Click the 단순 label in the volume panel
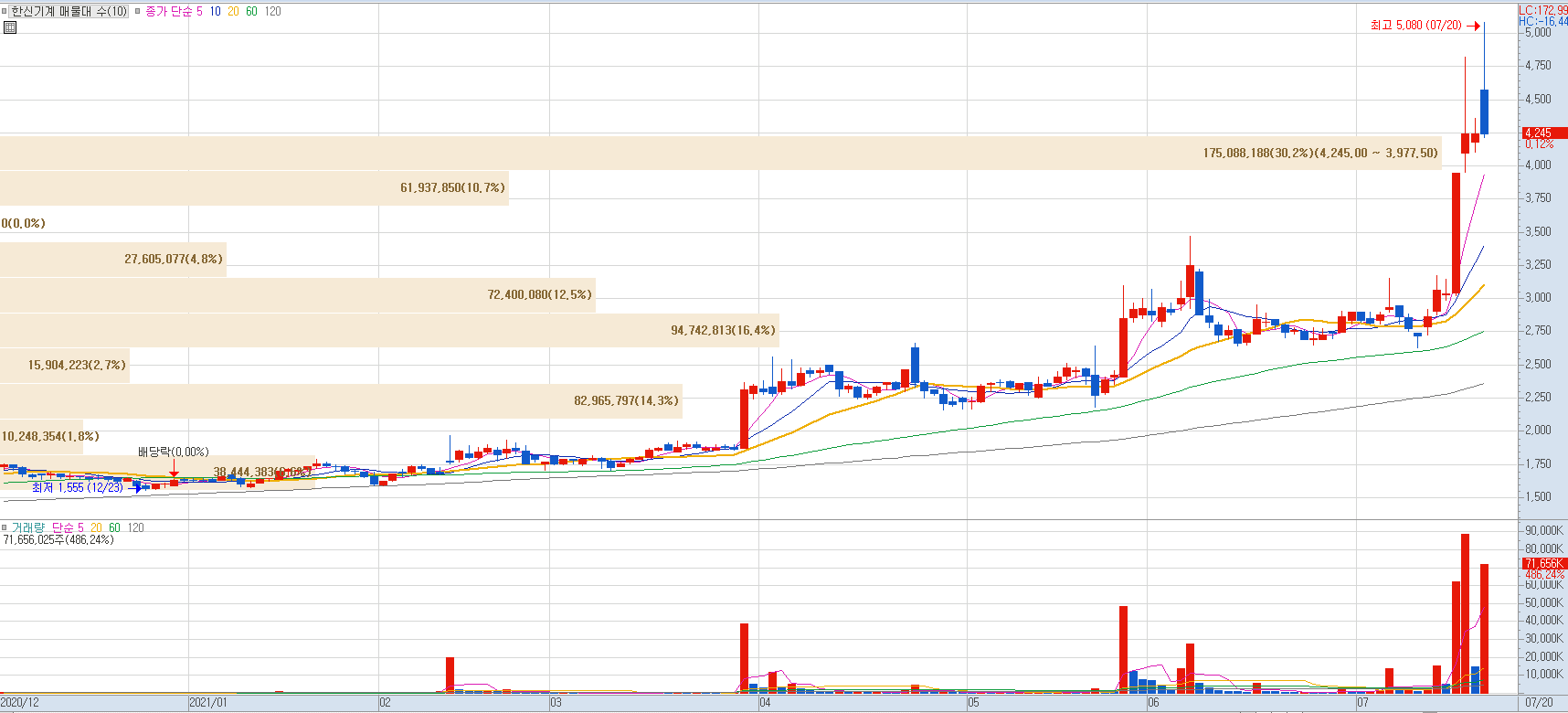This screenshot has height=713, width=1568. [62, 527]
